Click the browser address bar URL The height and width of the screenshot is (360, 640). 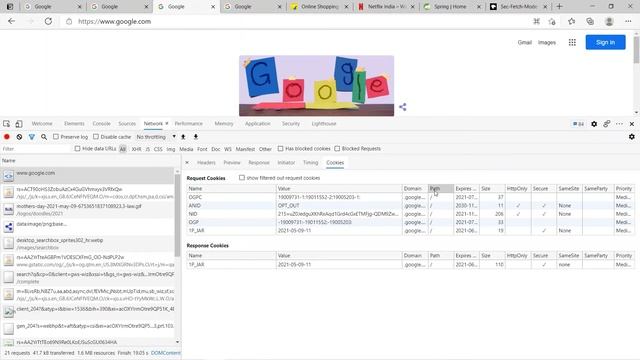coord(114,22)
